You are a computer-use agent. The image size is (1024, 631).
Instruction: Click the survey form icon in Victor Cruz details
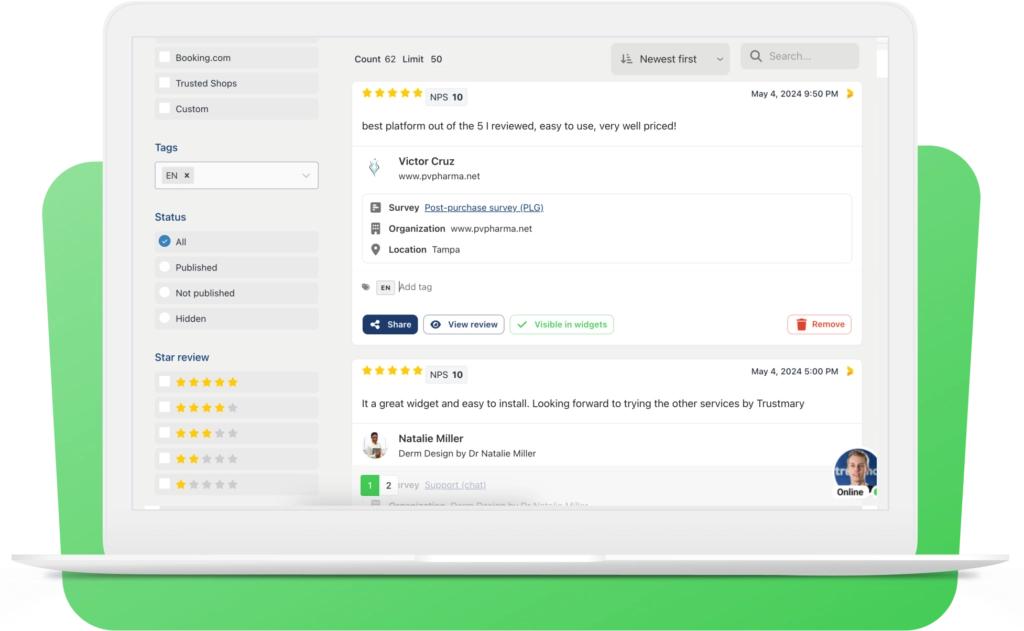pos(376,208)
